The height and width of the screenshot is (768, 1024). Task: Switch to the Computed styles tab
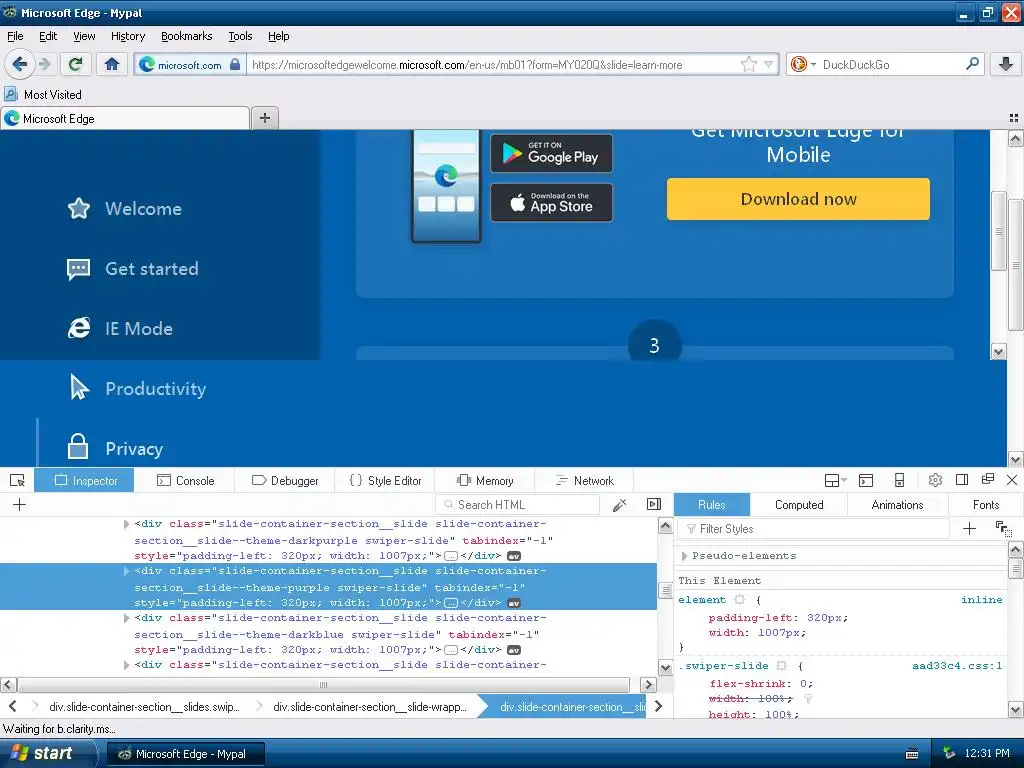tap(799, 505)
